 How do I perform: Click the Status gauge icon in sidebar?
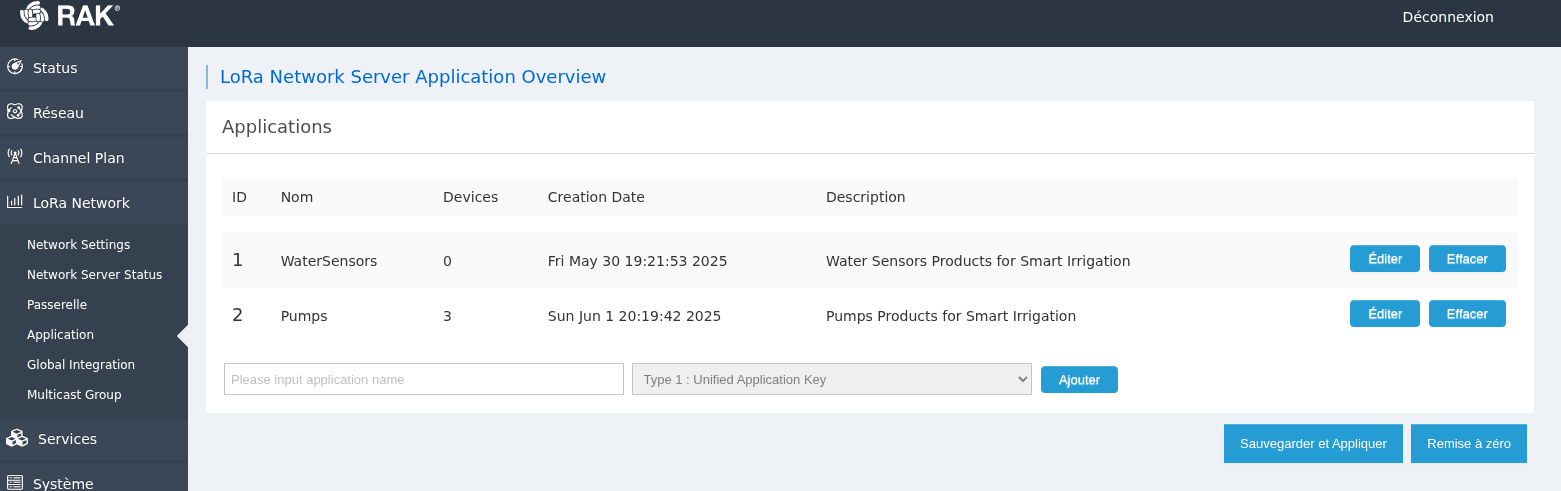(x=15, y=67)
